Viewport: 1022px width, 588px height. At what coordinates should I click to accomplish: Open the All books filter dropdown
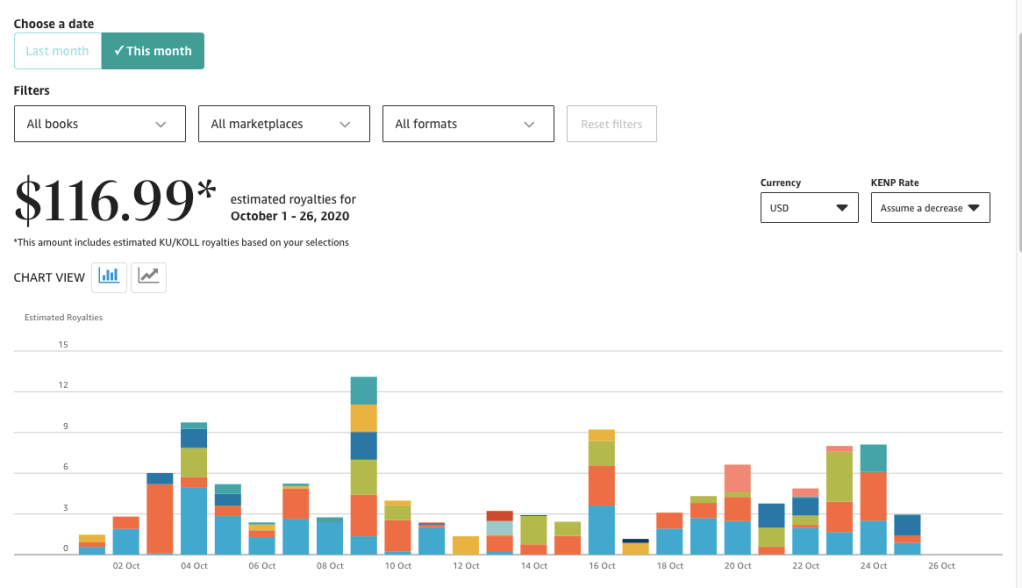[100, 124]
